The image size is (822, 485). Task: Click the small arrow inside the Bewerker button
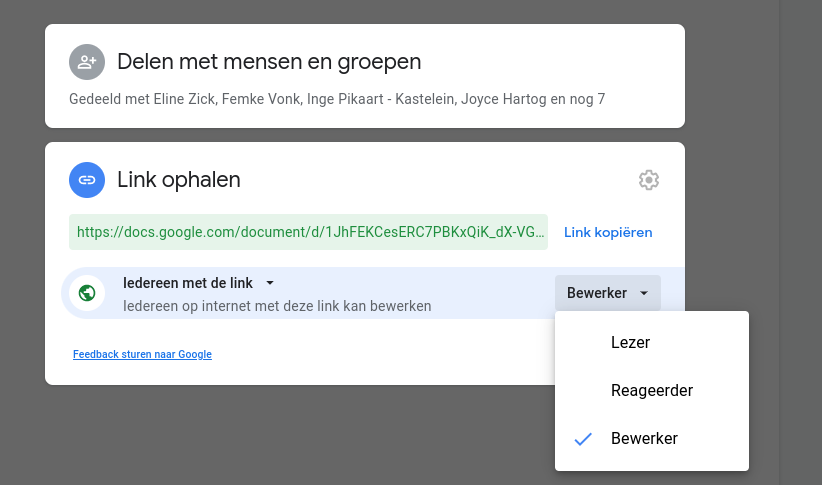click(644, 293)
